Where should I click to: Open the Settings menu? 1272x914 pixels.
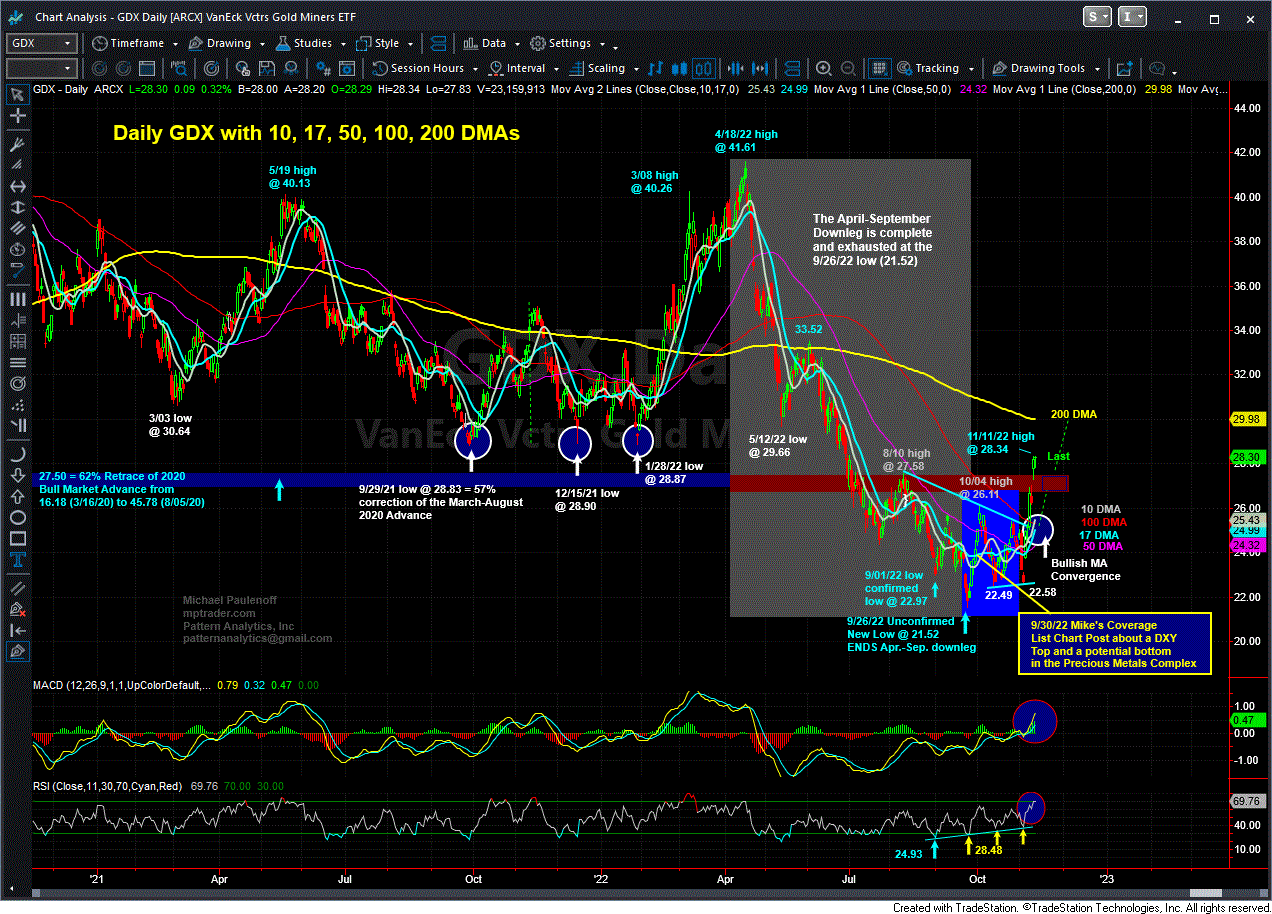tap(568, 44)
